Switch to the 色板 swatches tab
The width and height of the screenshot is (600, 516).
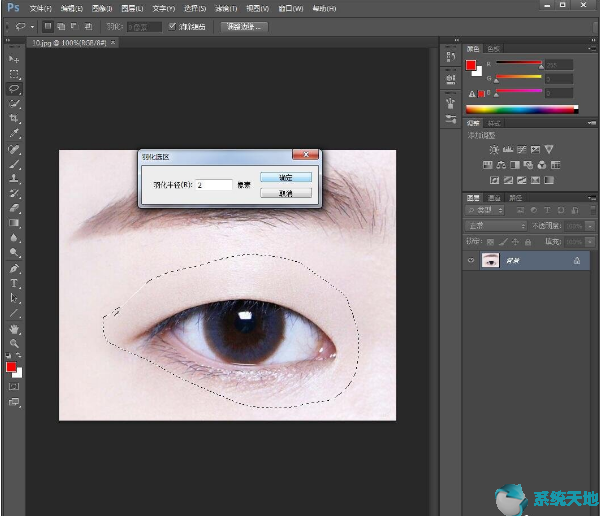point(494,48)
